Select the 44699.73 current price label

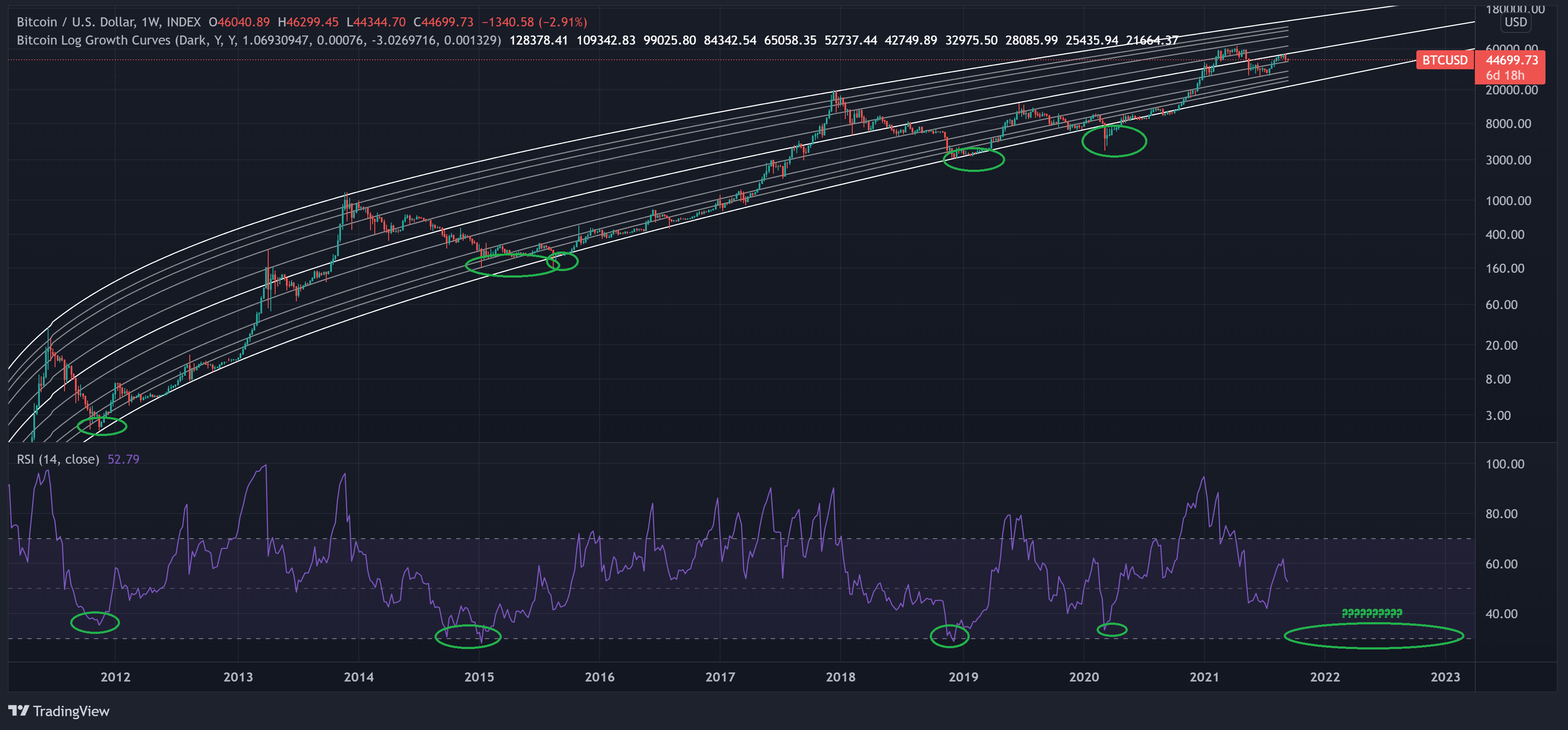click(x=1511, y=60)
